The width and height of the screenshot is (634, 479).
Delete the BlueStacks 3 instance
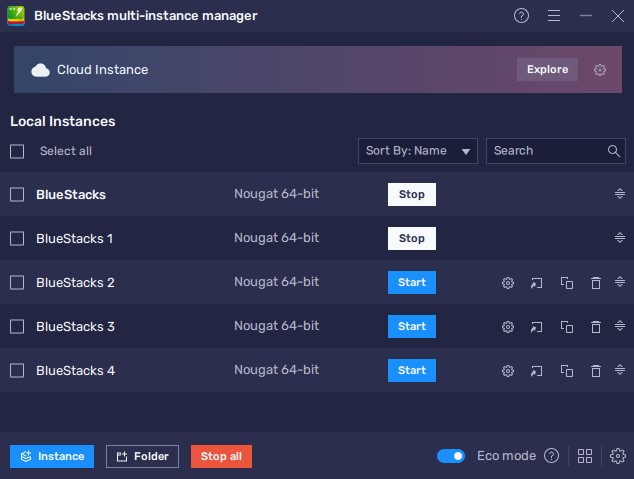click(596, 327)
